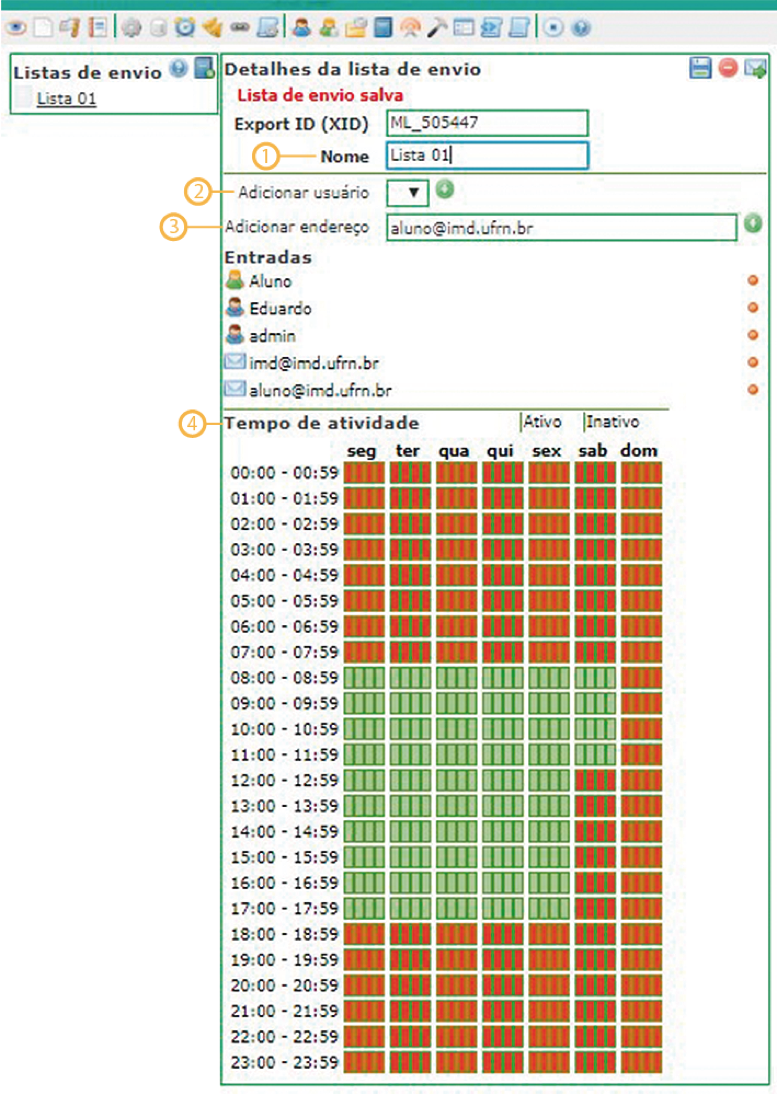Open the publishers antenna icon

410,28
